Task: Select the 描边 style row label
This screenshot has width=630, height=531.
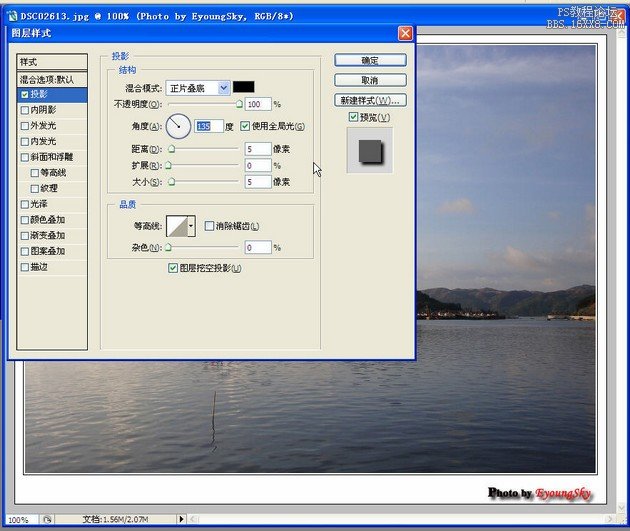Action: coord(39,267)
